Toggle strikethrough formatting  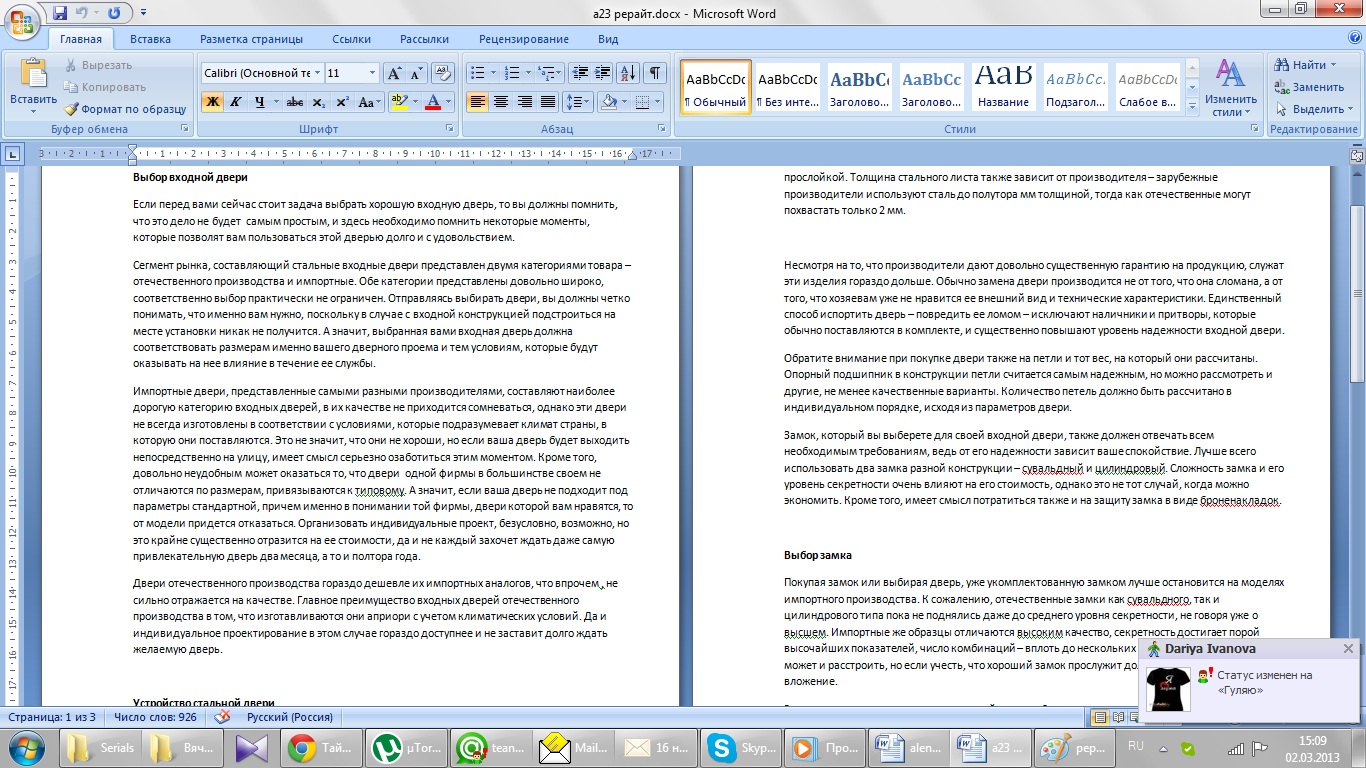tap(294, 102)
